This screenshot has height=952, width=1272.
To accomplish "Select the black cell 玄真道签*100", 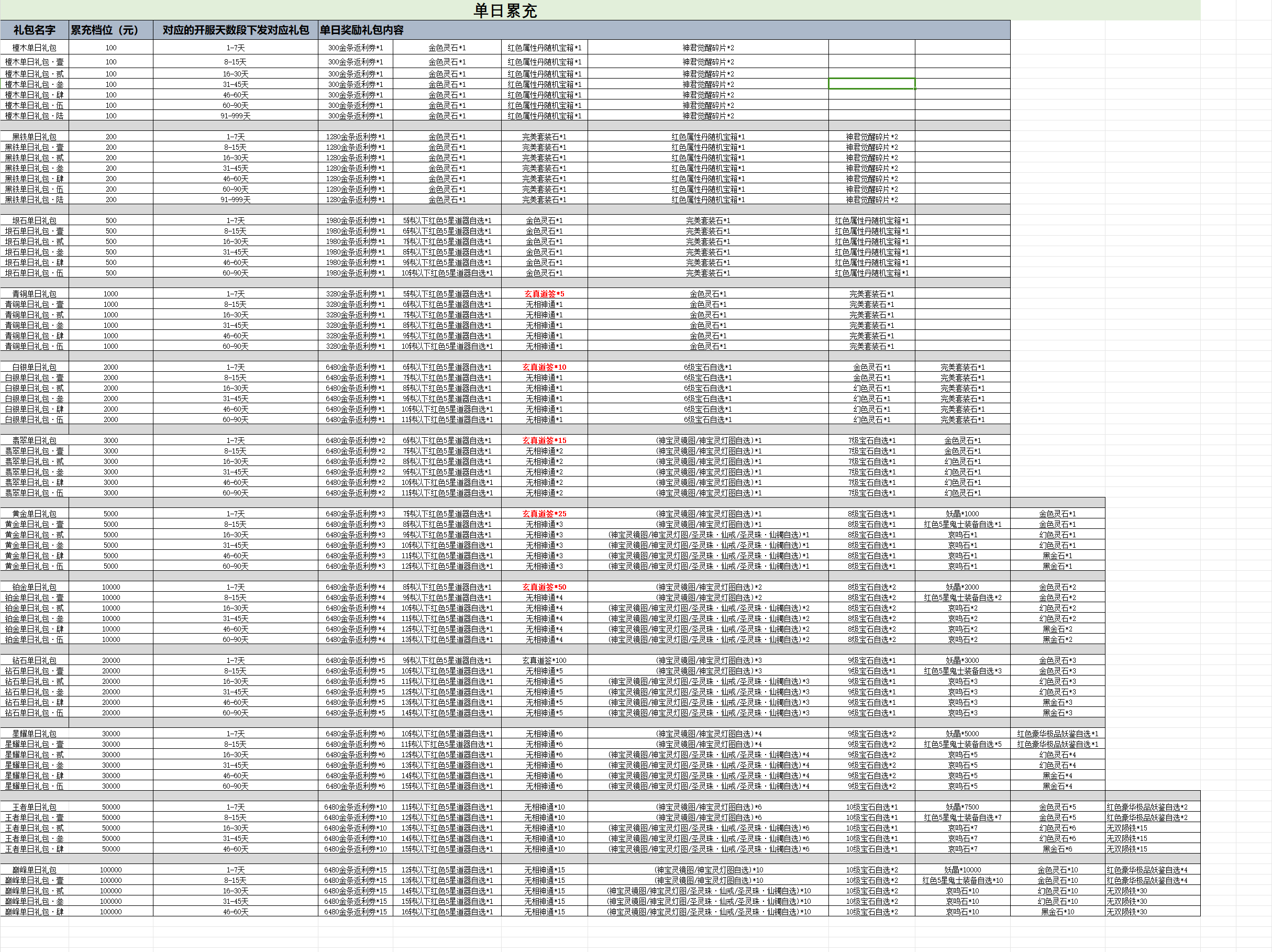I will 544,660.
